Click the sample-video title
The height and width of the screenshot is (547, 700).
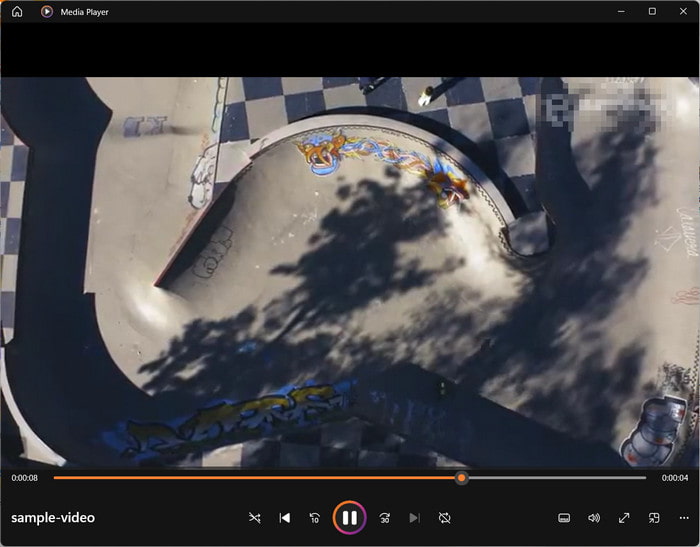pos(53,518)
